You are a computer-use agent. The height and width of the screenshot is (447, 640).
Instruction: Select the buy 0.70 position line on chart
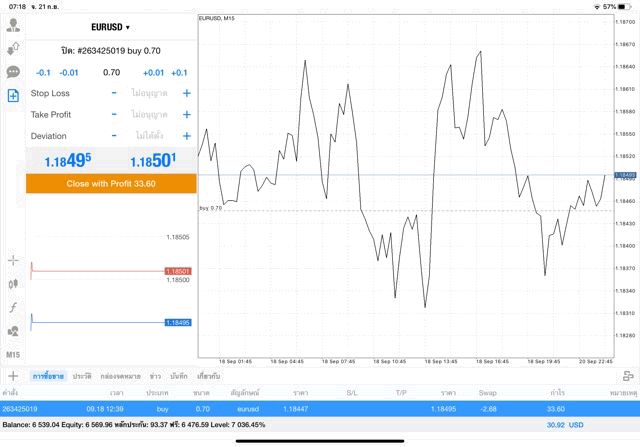(406, 210)
